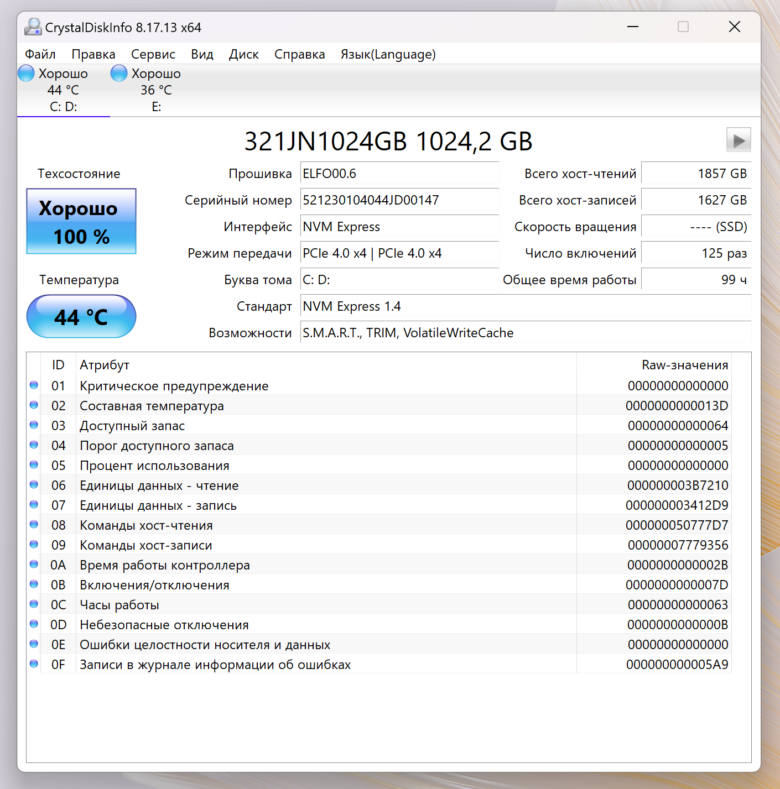Select row 09 Команды хост-записи
780x789 pixels.
(379, 545)
